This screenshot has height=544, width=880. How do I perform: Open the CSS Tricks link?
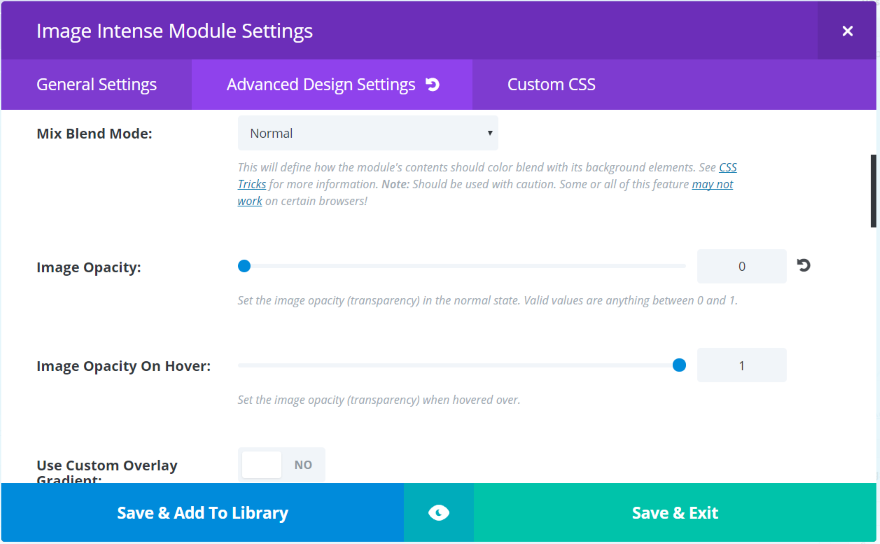pos(727,168)
